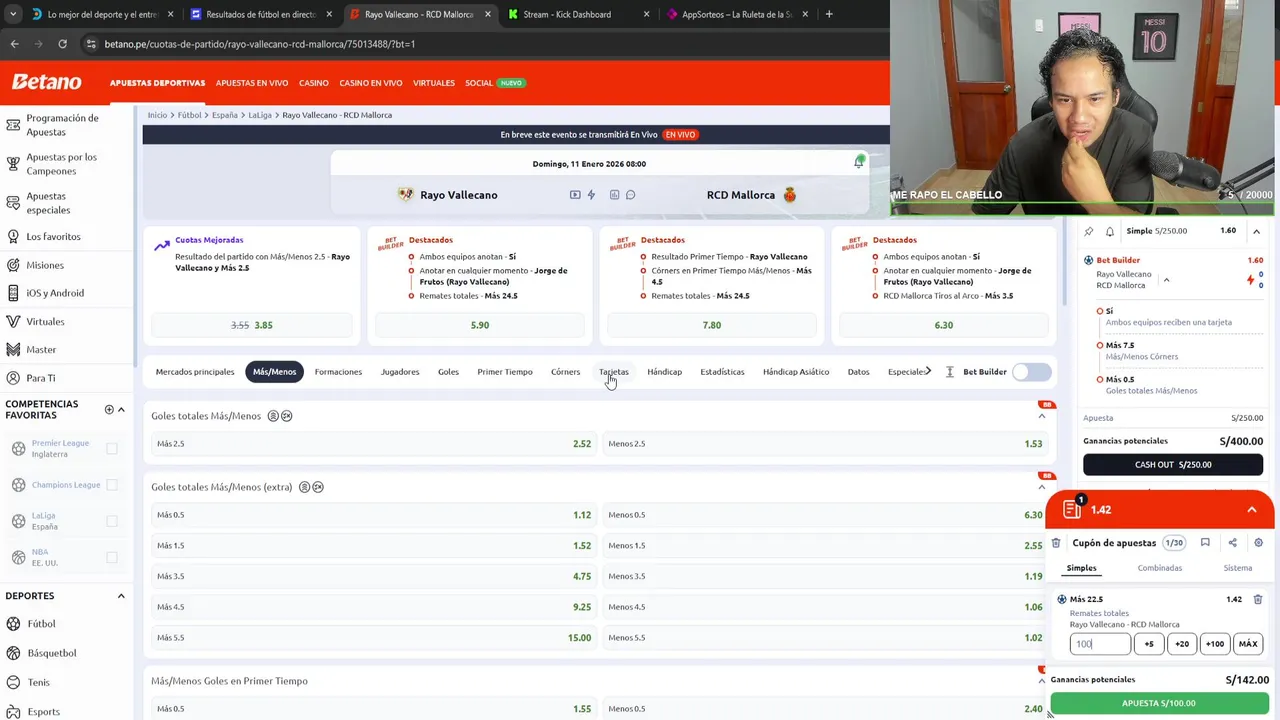Image resolution: width=1280 pixels, height=720 pixels.
Task: Click pin icon in open bet panel
Action: (x=1089, y=231)
